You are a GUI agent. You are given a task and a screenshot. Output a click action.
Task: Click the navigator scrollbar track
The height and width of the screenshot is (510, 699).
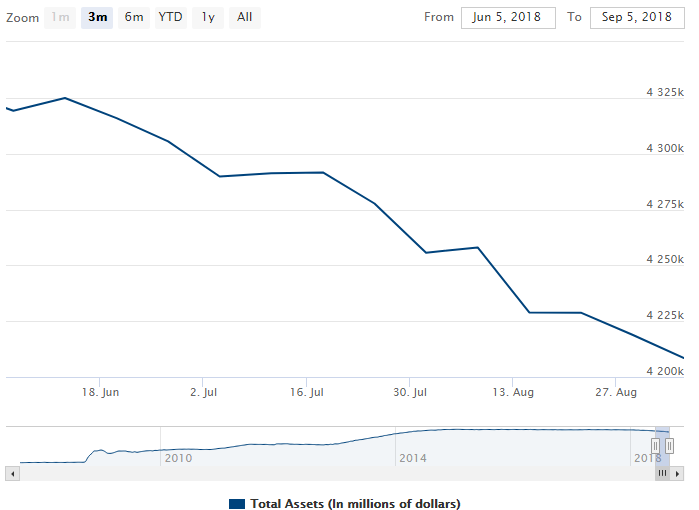(337, 473)
